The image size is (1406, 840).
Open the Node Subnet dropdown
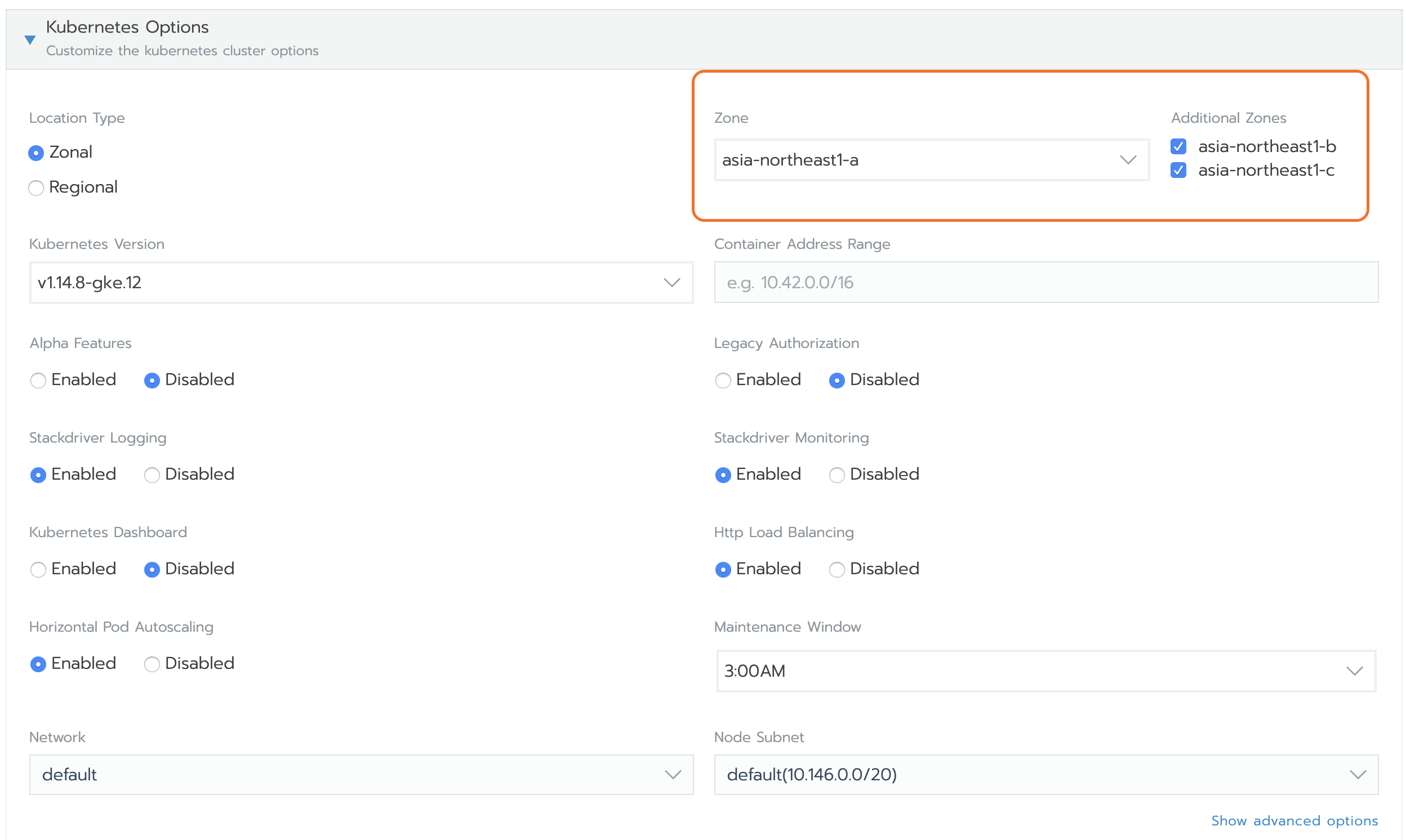pos(1045,774)
